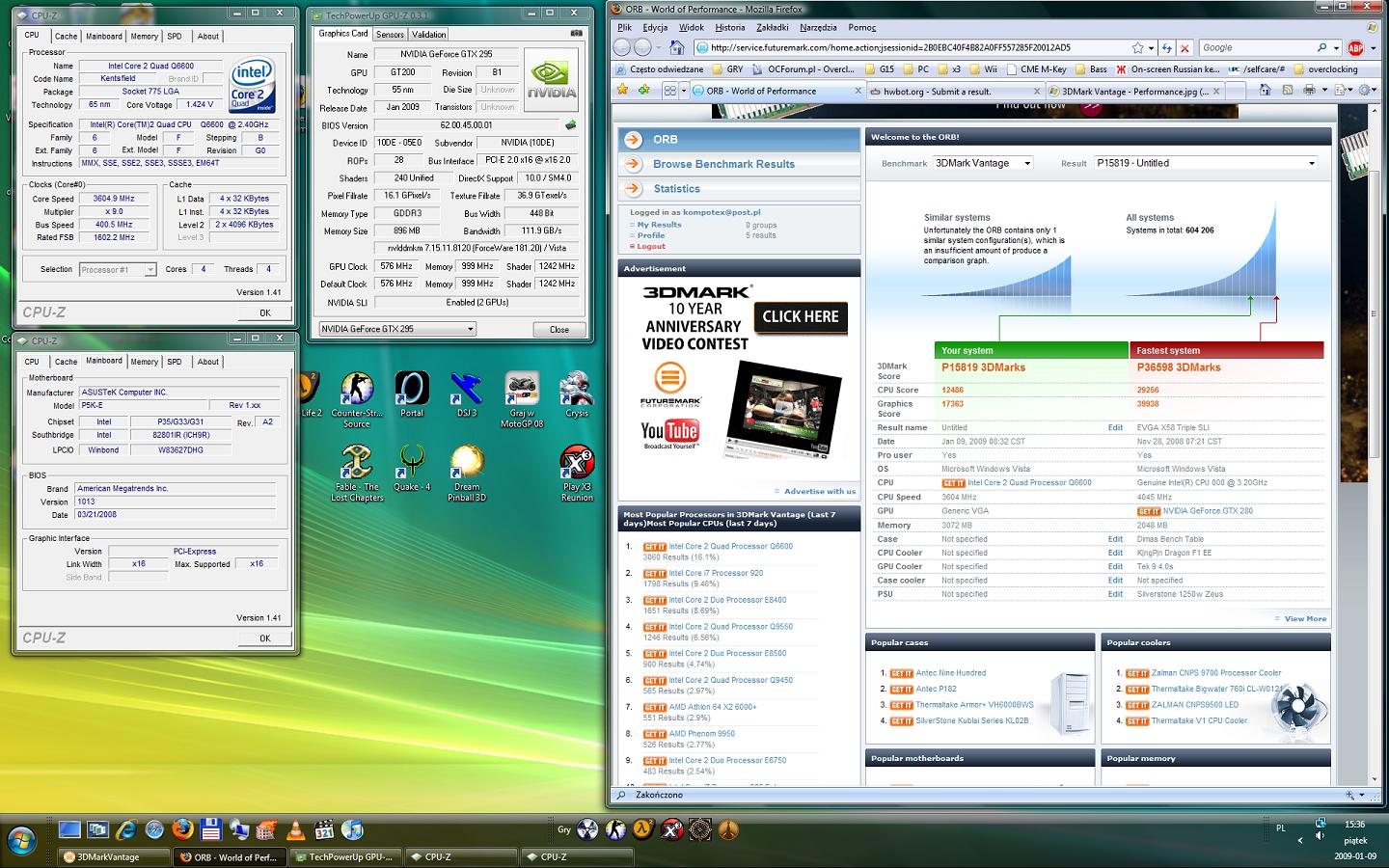The height and width of the screenshot is (868, 1389).
Task: Click the stop loading X button in Firefox
Action: (1185, 47)
